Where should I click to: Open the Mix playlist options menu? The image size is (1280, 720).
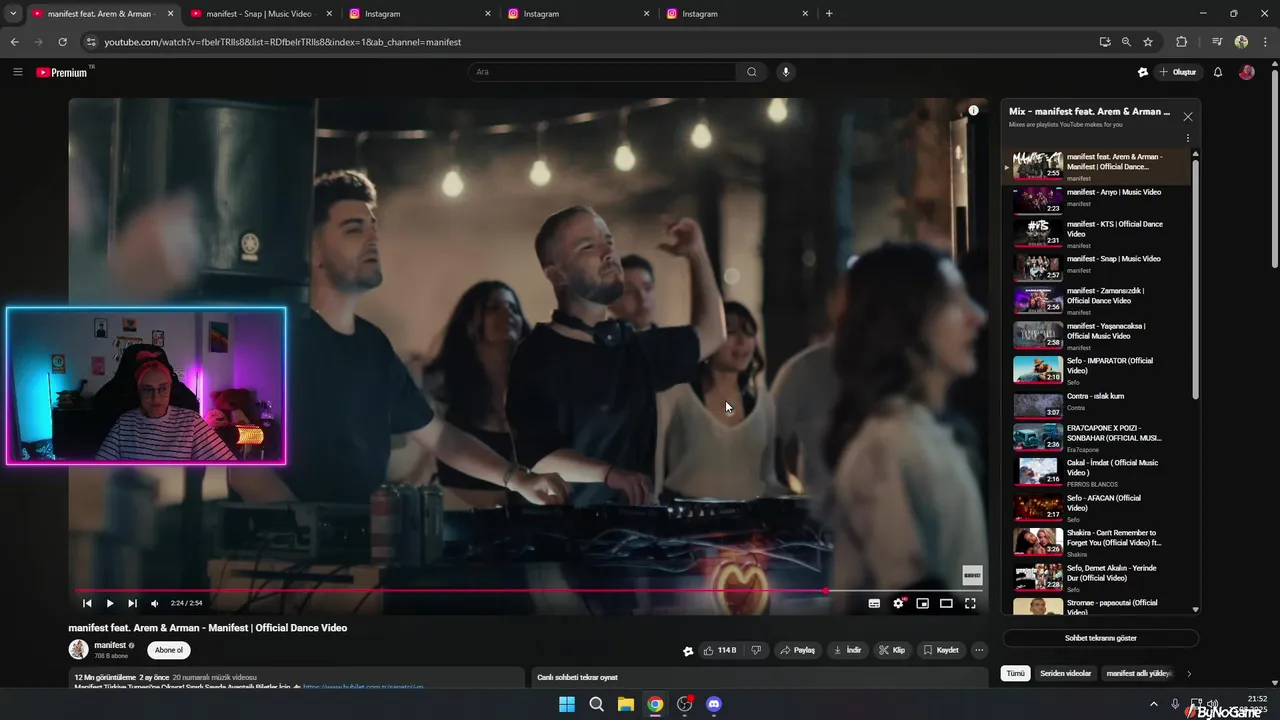pyautogui.click(x=1188, y=138)
